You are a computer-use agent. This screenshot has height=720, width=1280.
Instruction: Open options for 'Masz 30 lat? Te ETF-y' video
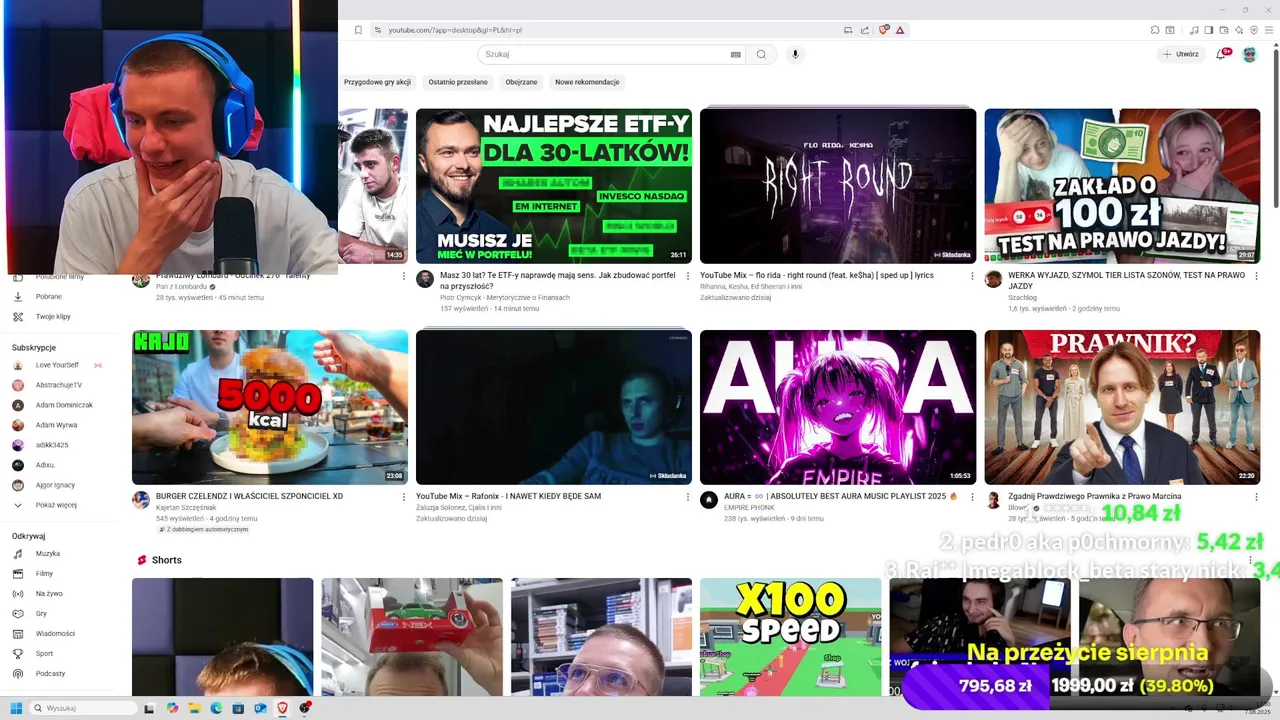pyautogui.click(x=688, y=276)
